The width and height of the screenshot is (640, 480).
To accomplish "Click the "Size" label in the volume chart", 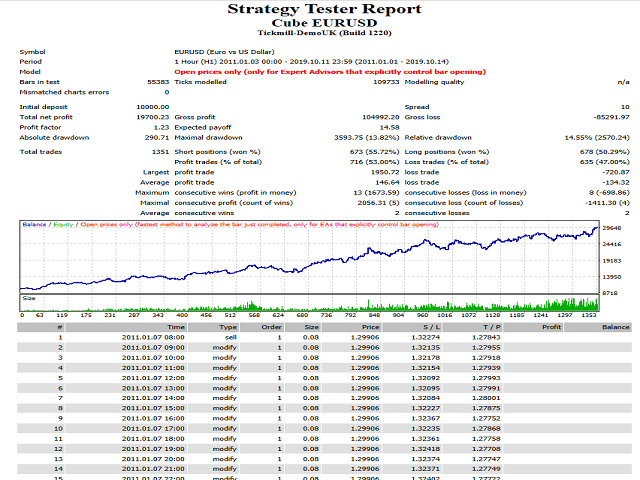I will [x=29, y=298].
